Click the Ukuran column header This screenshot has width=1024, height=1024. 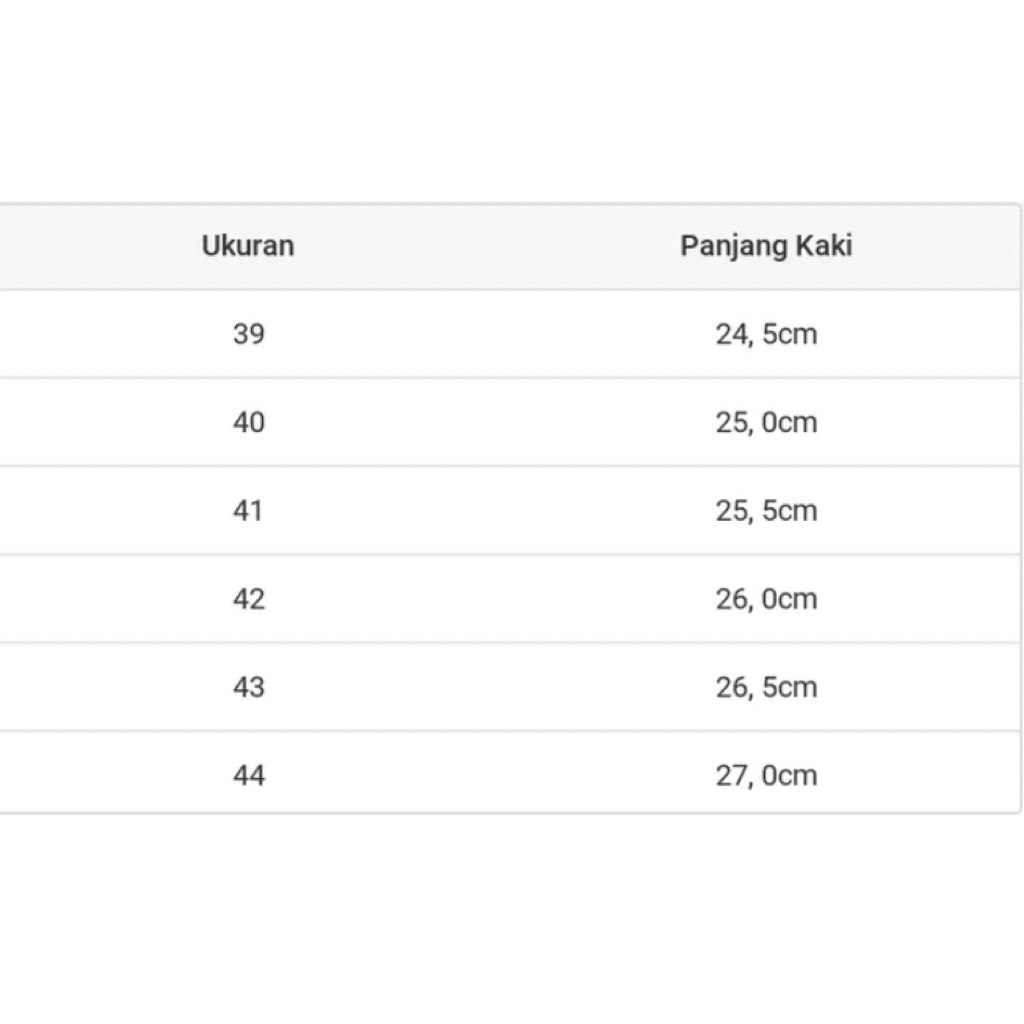pyautogui.click(x=248, y=246)
